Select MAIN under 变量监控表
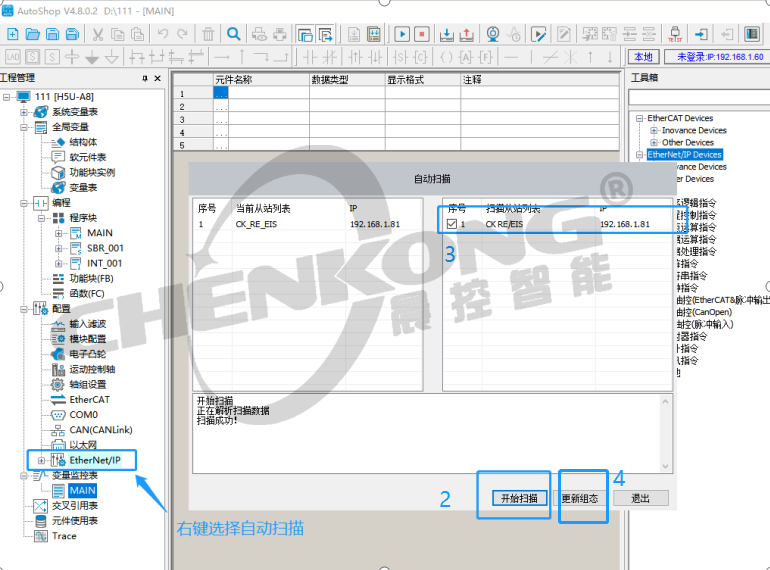Screen dimensions: 770x570 pyautogui.click(x=82, y=490)
